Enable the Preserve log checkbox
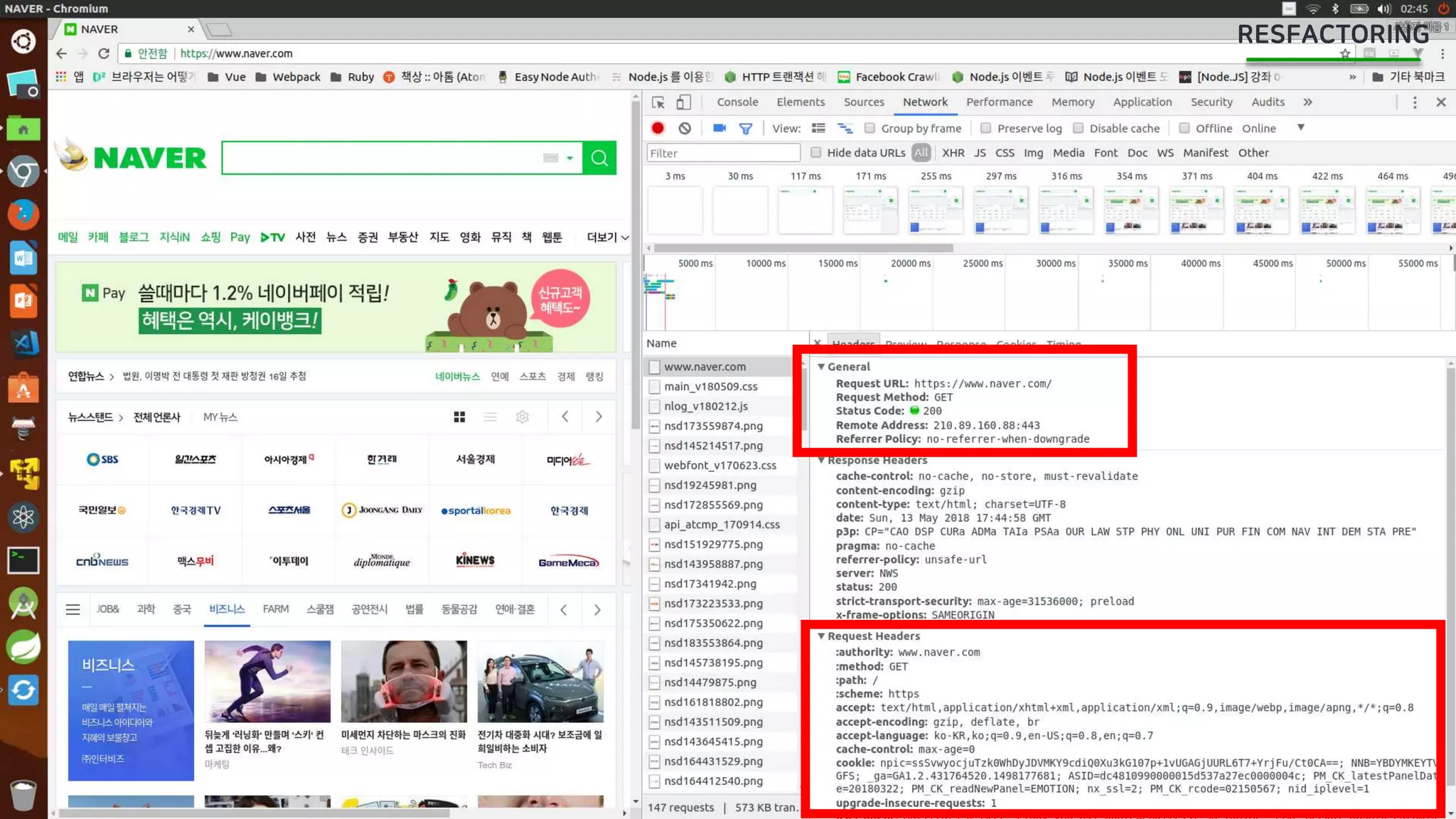This screenshot has width=1456, height=819. click(x=985, y=128)
